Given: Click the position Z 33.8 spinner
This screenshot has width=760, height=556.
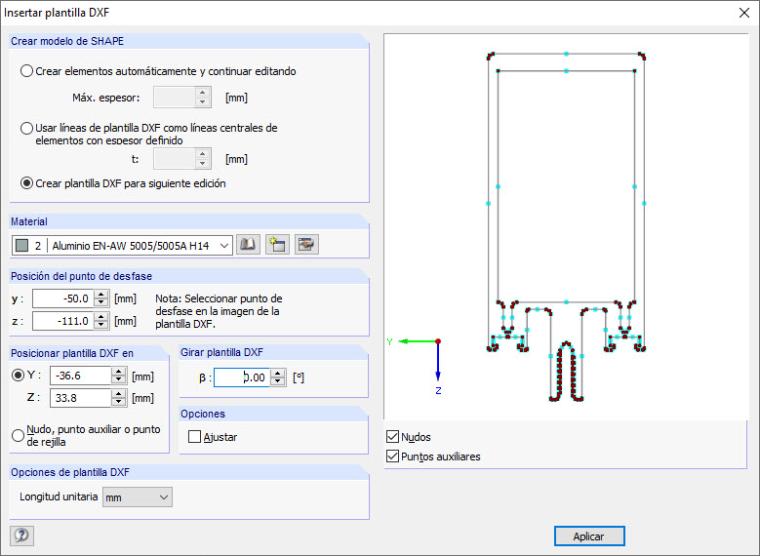Looking at the screenshot, I should [119, 398].
